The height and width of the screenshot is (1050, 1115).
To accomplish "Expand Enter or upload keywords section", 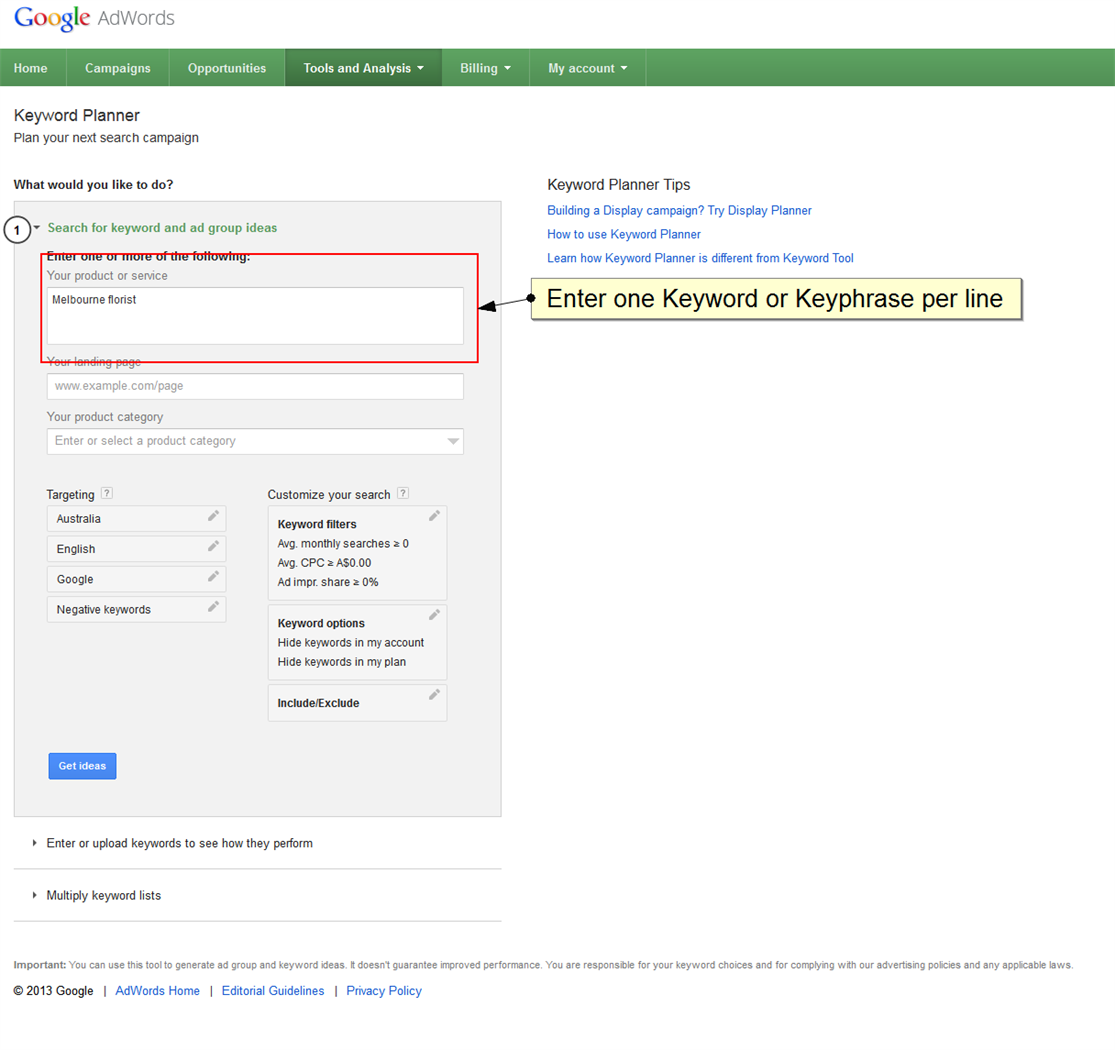I will pyautogui.click(x=179, y=843).
